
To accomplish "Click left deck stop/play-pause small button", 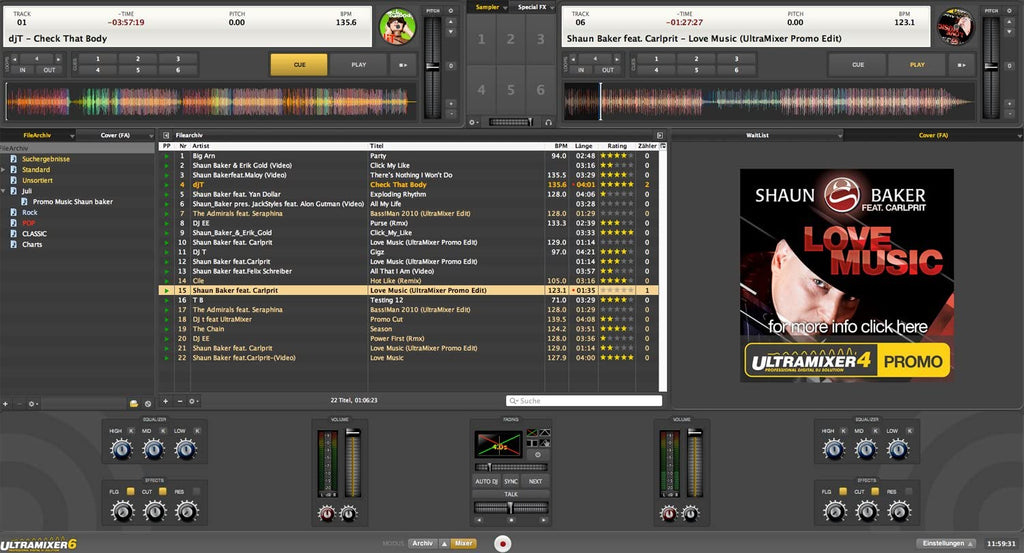I will [403, 65].
